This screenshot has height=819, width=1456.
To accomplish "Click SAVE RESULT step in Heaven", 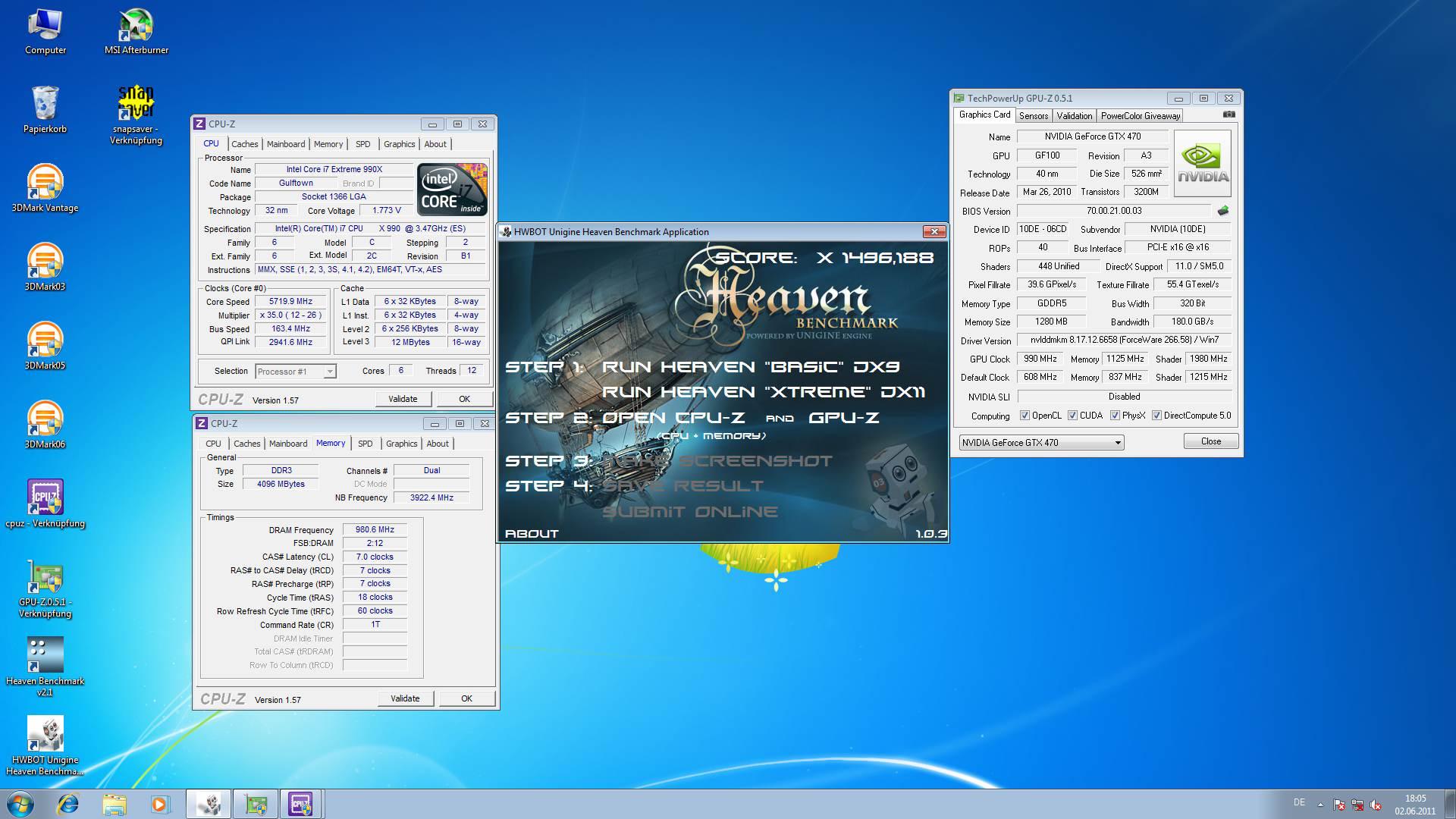I will coord(682,486).
